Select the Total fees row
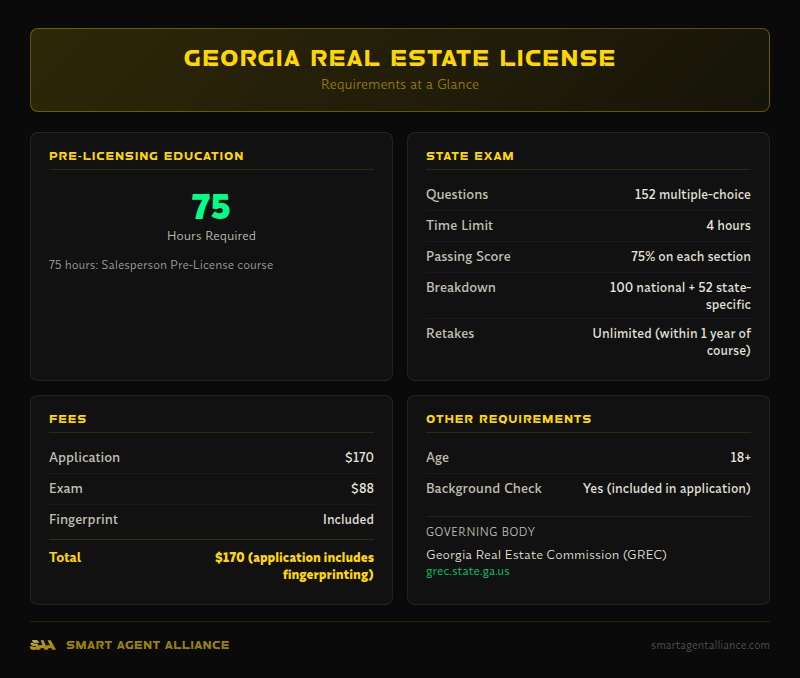The image size is (800, 678). tap(211, 566)
